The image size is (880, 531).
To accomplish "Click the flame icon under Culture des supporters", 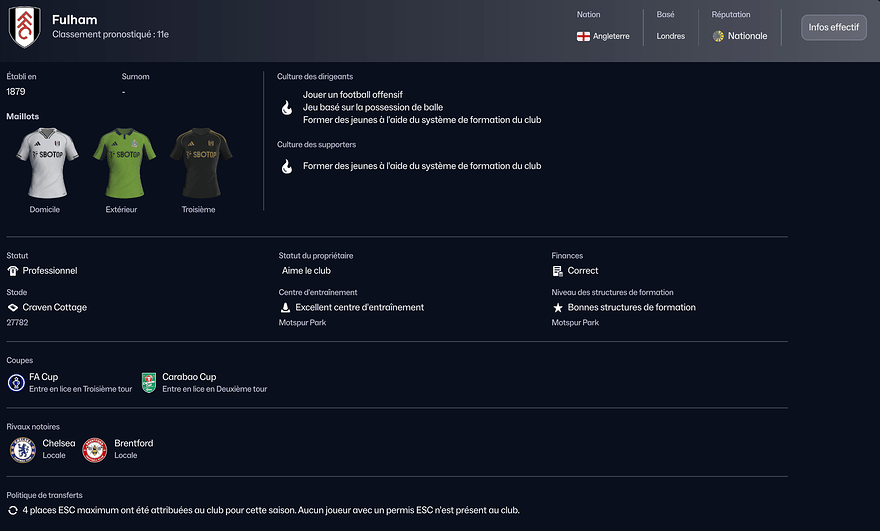I will [286, 166].
